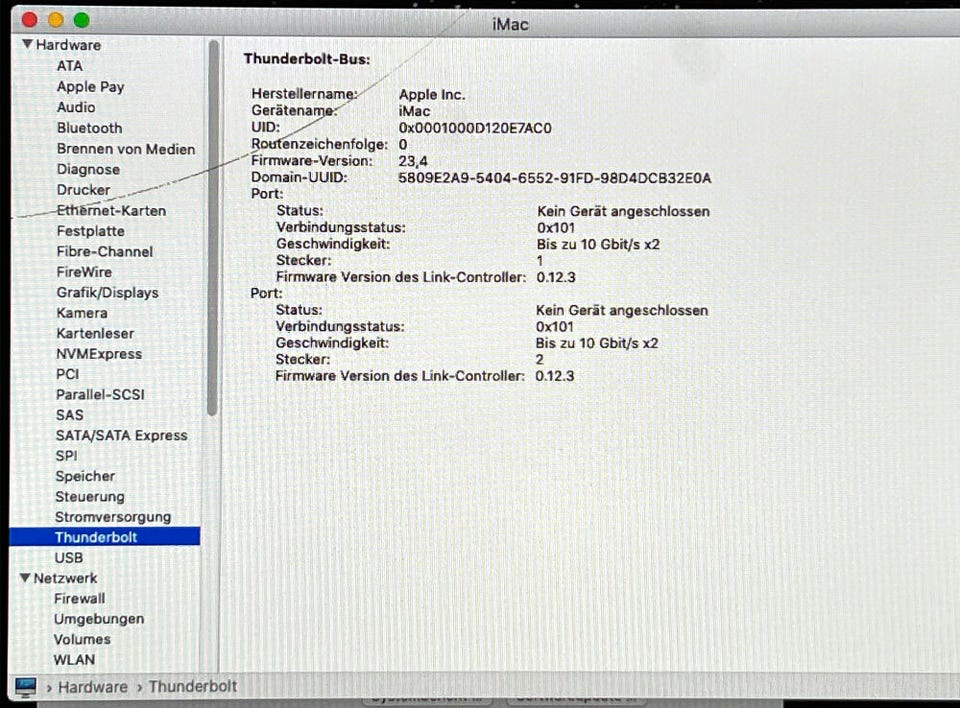Show Steuerung information

click(x=89, y=497)
